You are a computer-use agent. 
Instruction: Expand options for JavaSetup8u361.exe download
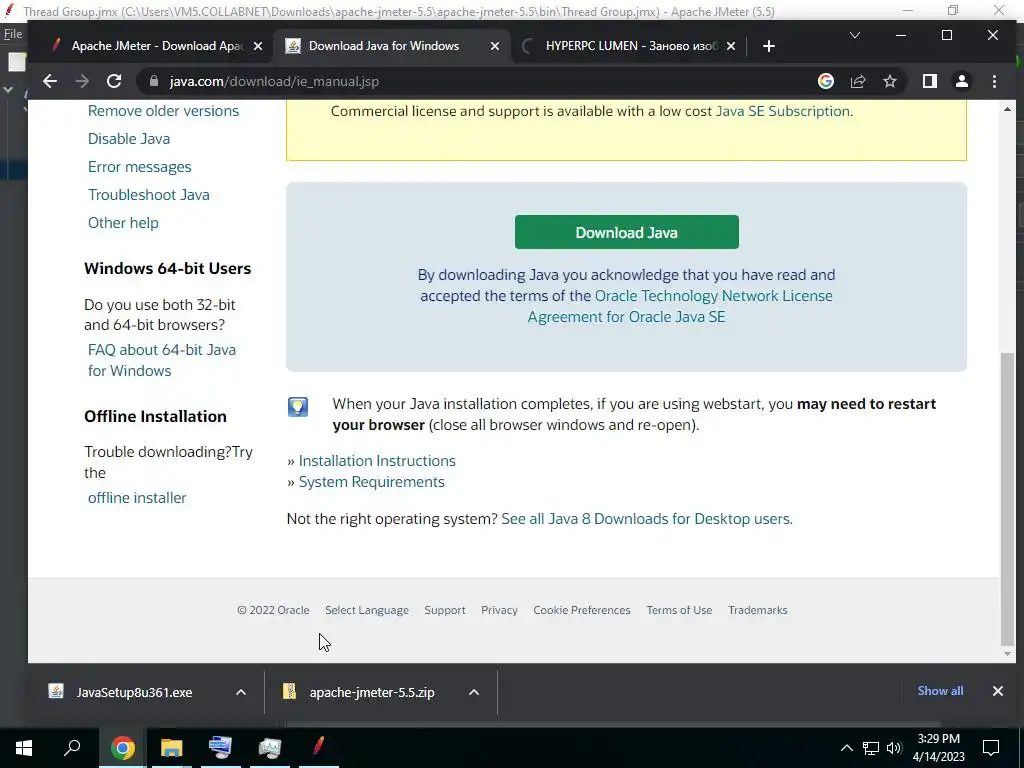pyautogui.click(x=240, y=692)
